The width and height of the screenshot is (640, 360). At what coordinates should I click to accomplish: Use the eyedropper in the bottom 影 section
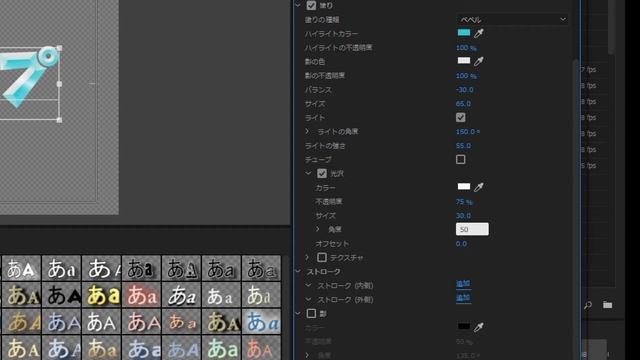[479, 327]
